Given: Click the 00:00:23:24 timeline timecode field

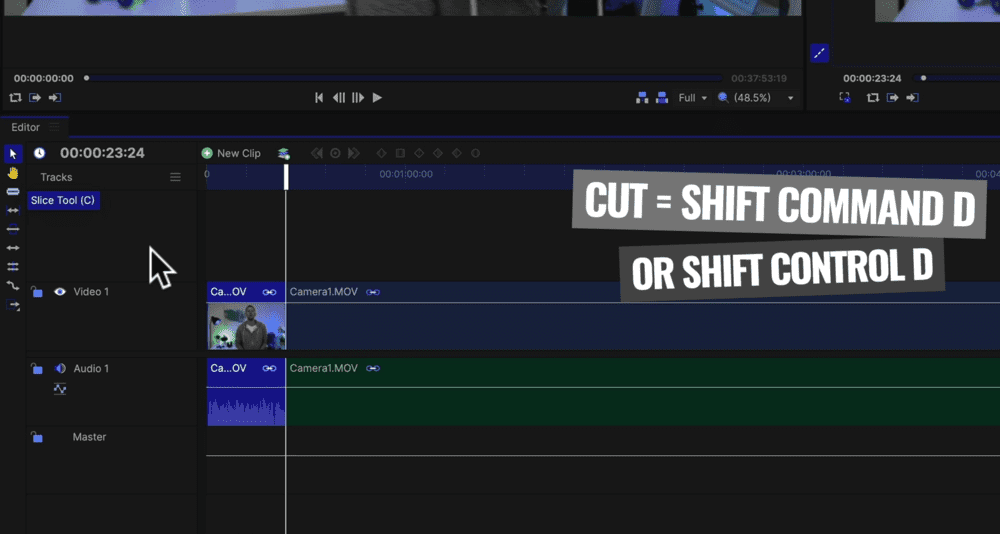Looking at the screenshot, I should (102, 153).
